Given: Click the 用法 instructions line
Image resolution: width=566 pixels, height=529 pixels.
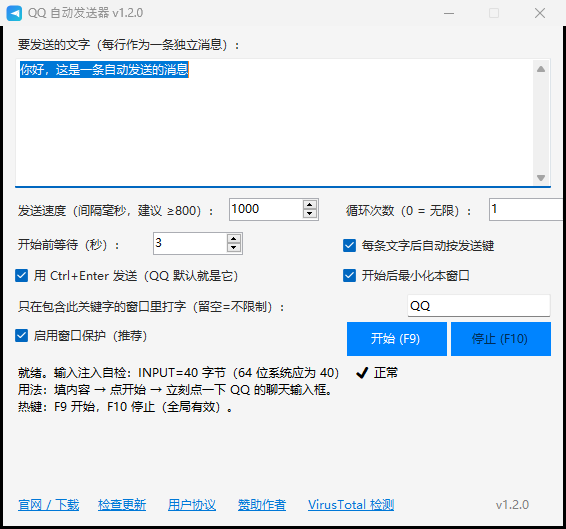Looking at the screenshot, I should 175,390.
